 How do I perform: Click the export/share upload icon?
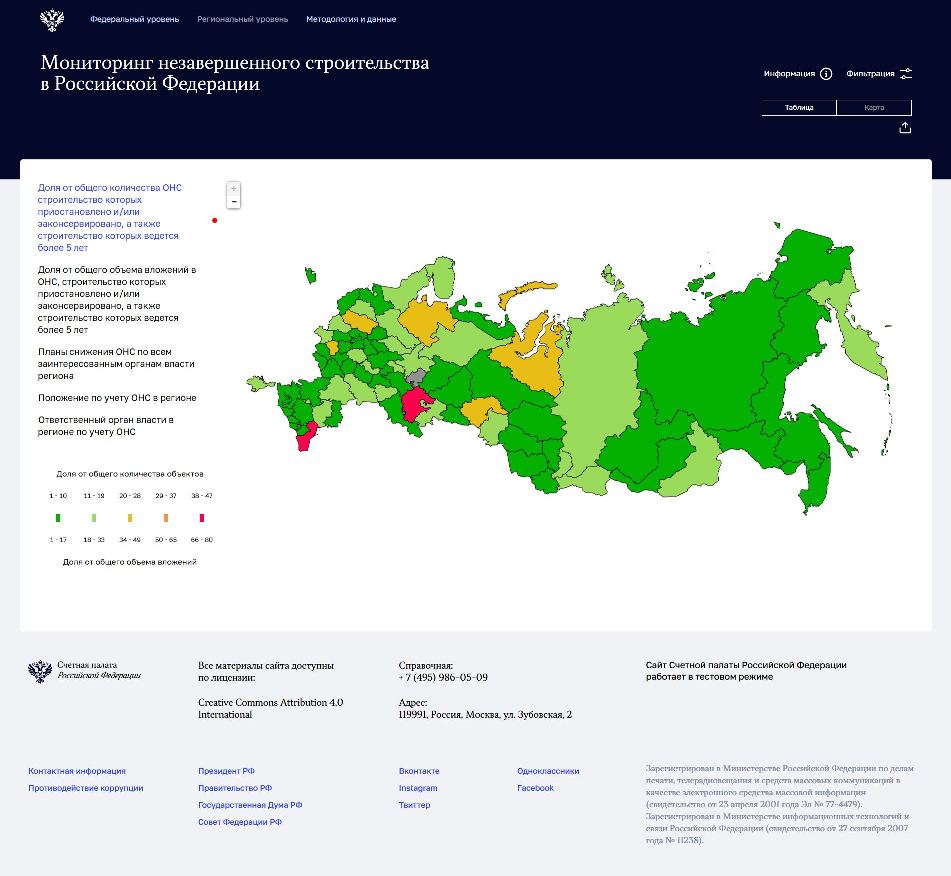coord(905,128)
